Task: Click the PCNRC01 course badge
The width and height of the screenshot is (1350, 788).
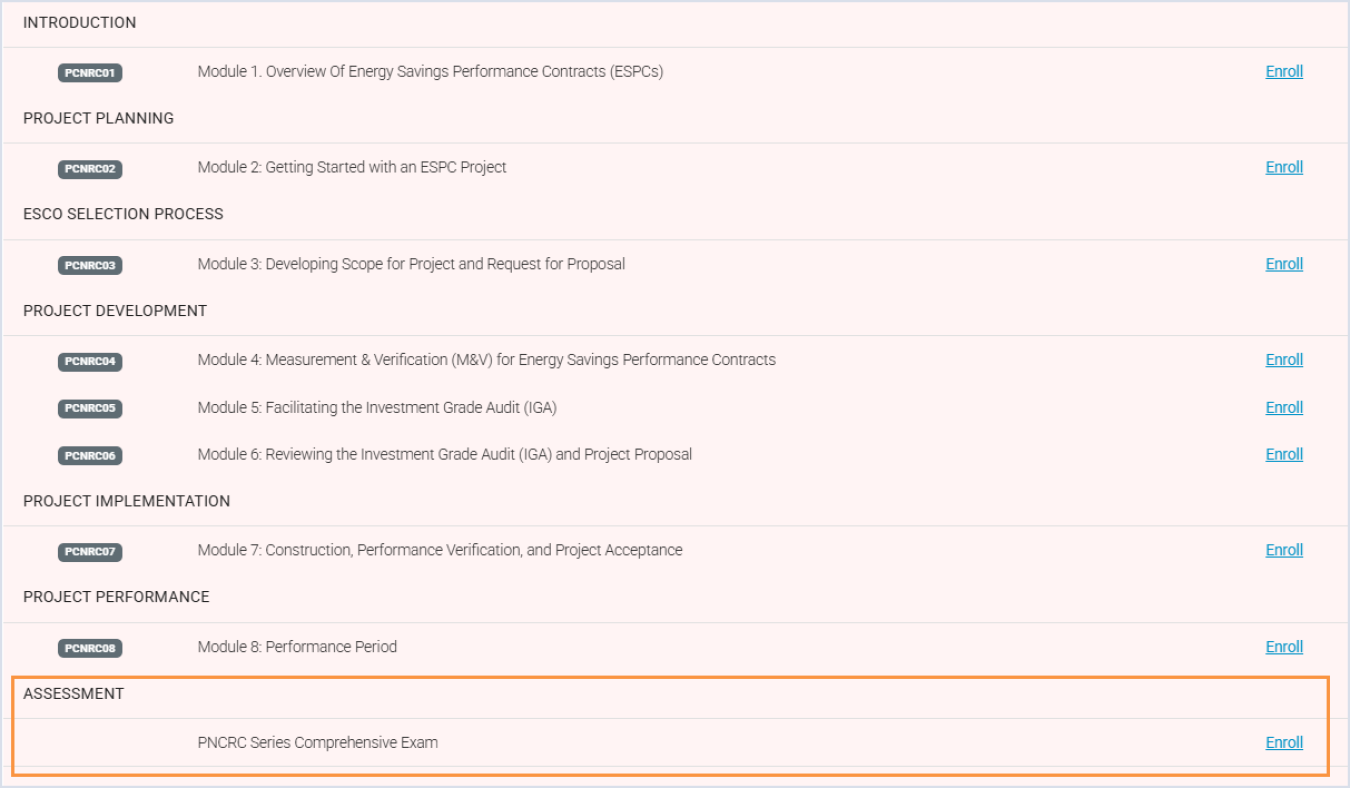Action: click(90, 73)
